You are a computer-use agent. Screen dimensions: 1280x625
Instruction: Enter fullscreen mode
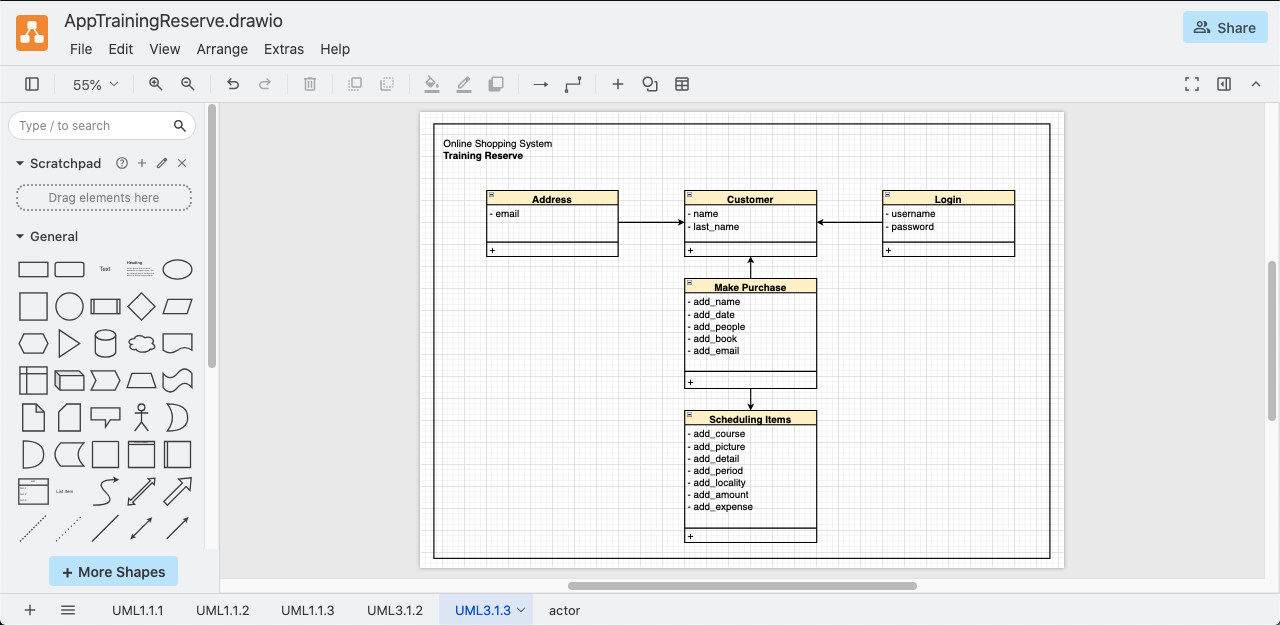click(x=1192, y=85)
